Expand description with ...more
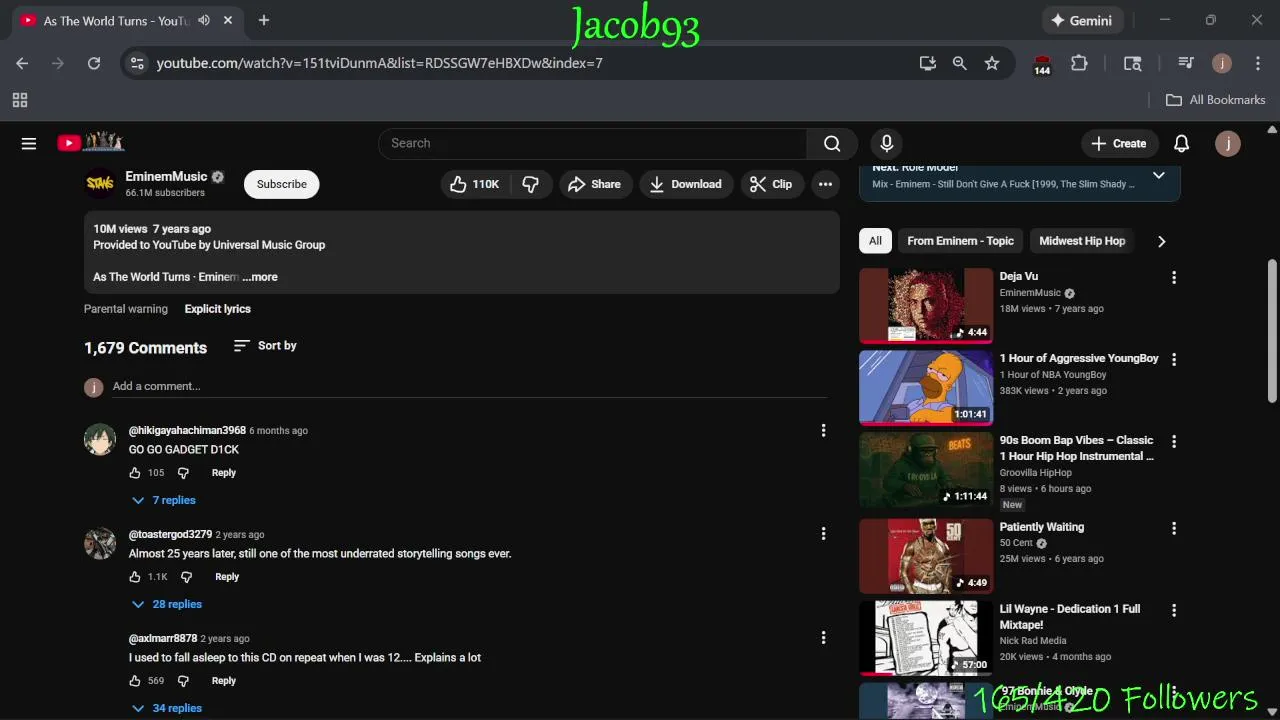This screenshot has height=720, width=1280. point(260,277)
